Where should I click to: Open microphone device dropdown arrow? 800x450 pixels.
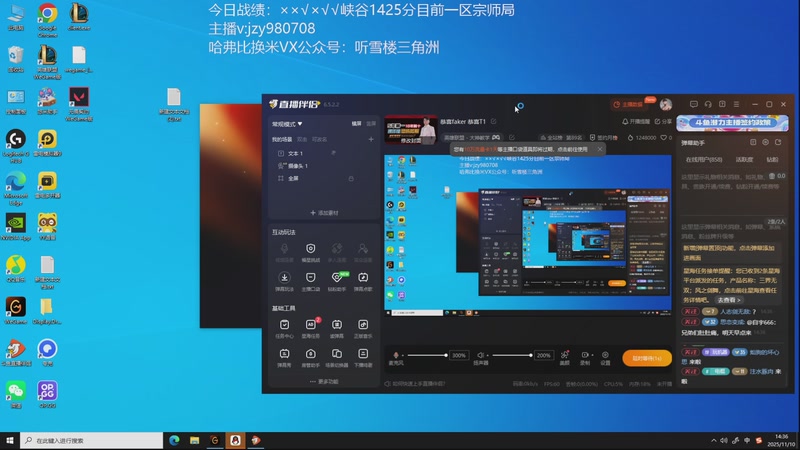pyautogui.click(x=403, y=355)
